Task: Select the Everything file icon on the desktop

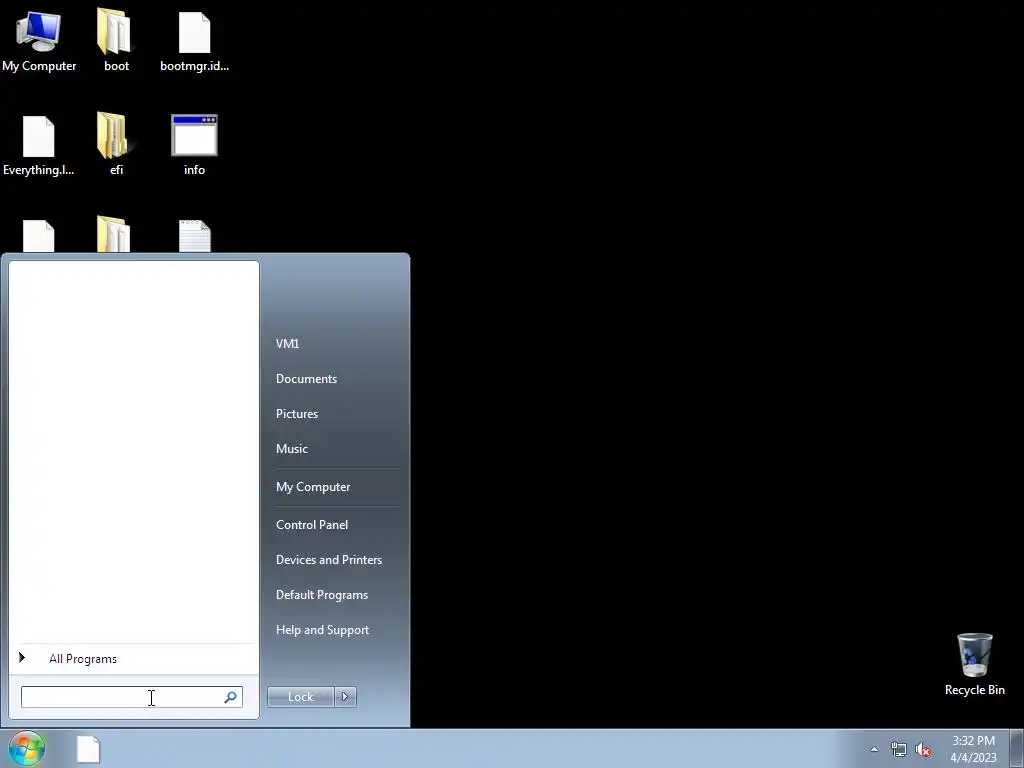Action: click(x=39, y=145)
